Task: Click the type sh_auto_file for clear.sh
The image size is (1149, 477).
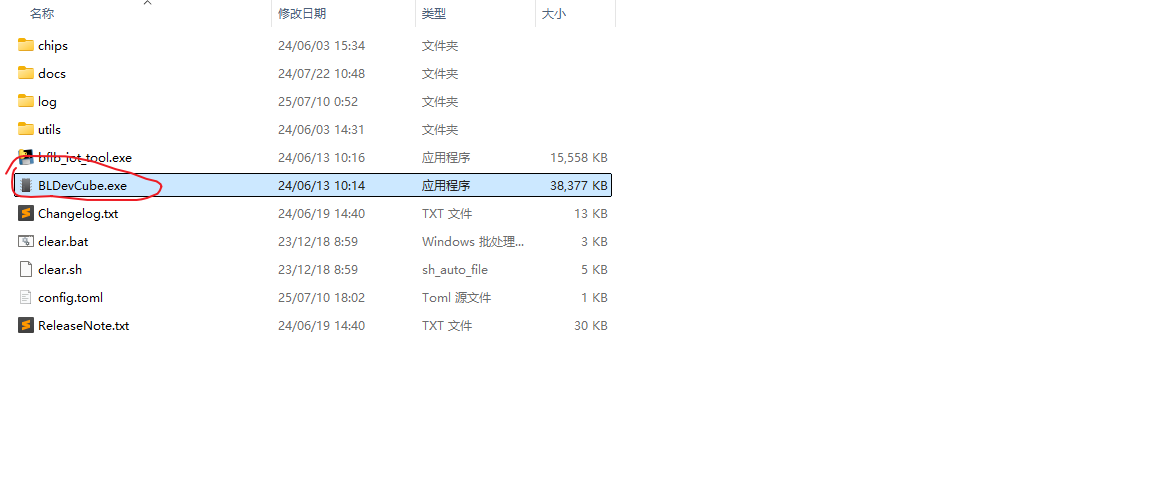Action: pos(454,270)
